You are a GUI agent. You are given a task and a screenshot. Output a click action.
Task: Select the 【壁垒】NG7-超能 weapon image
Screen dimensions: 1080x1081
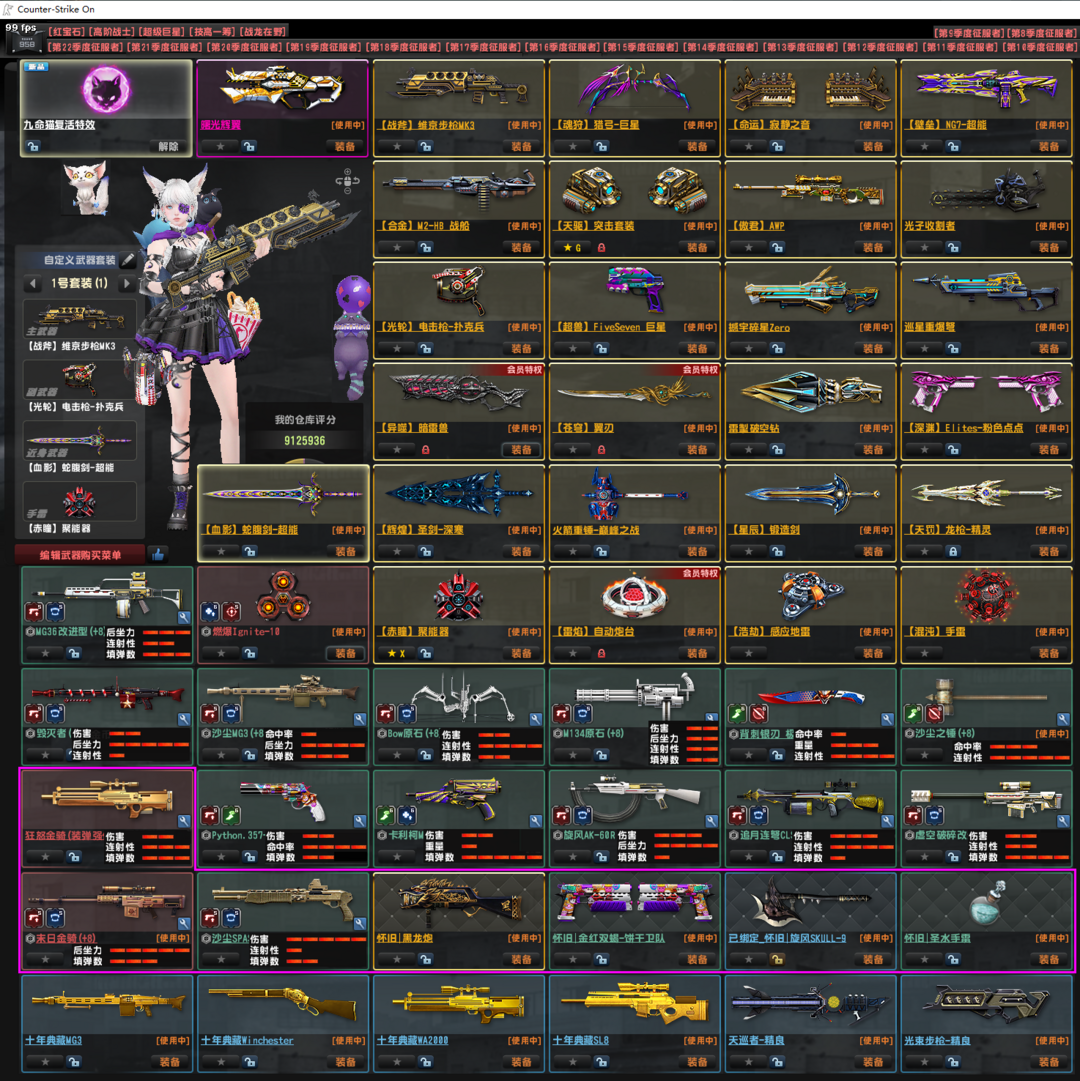click(x=987, y=89)
